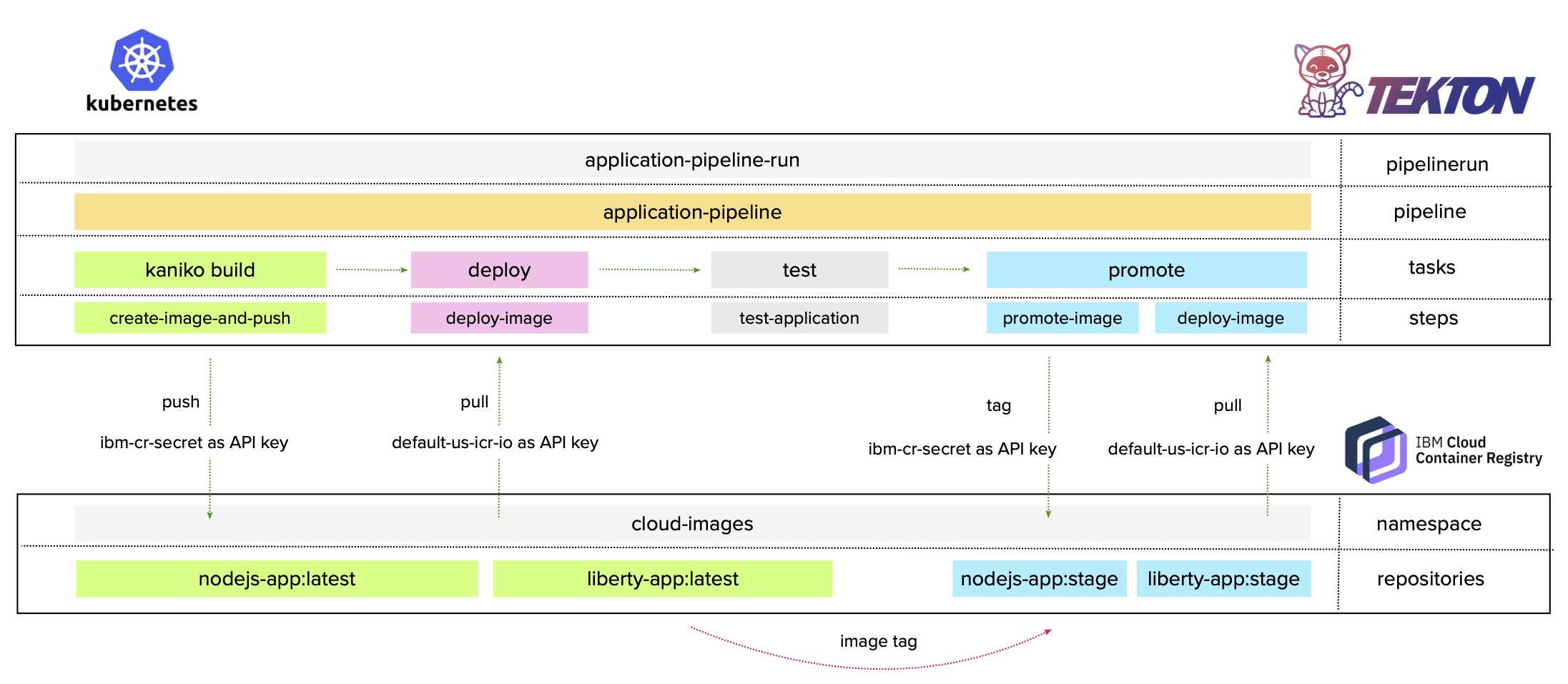Select the nodejs-app:latest repository
This screenshot has height=684, width=1568.
click(x=277, y=578)
